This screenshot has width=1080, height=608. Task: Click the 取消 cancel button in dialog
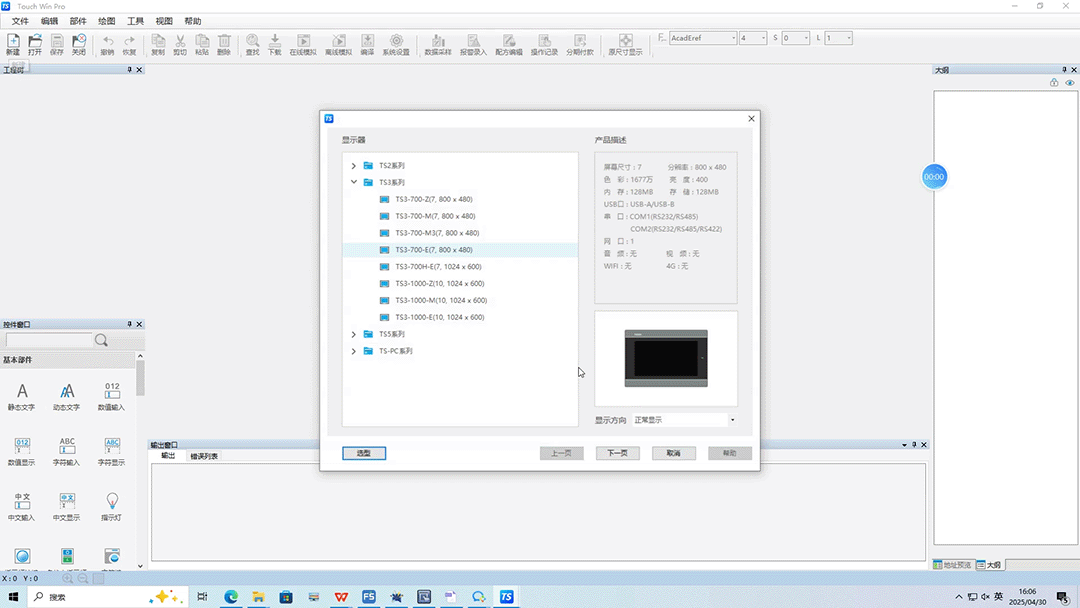point(674,453)
